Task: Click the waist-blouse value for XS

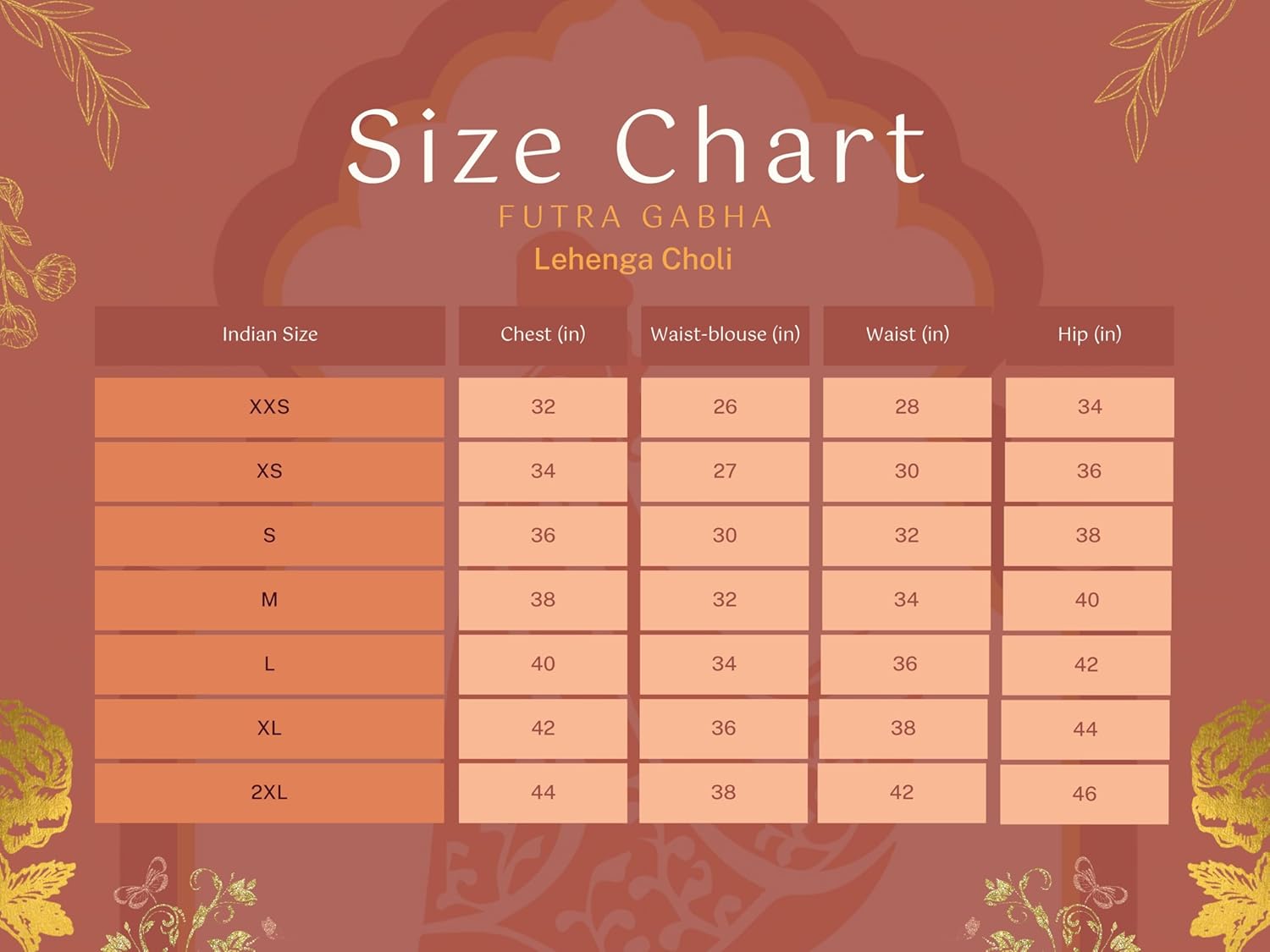Action: click(725, 471)
